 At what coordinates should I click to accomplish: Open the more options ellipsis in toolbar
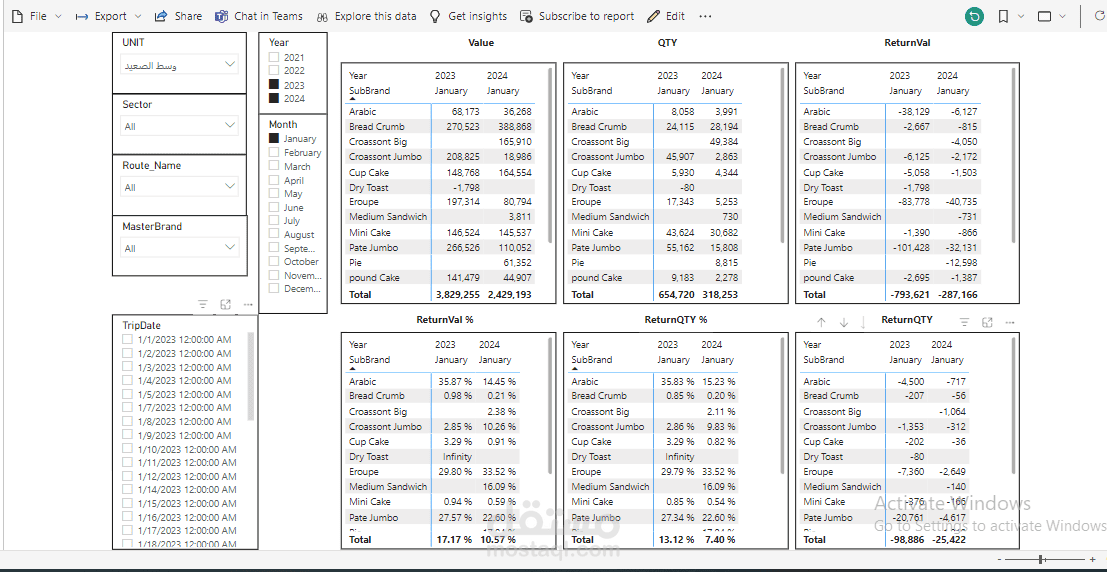pos(705,16)
